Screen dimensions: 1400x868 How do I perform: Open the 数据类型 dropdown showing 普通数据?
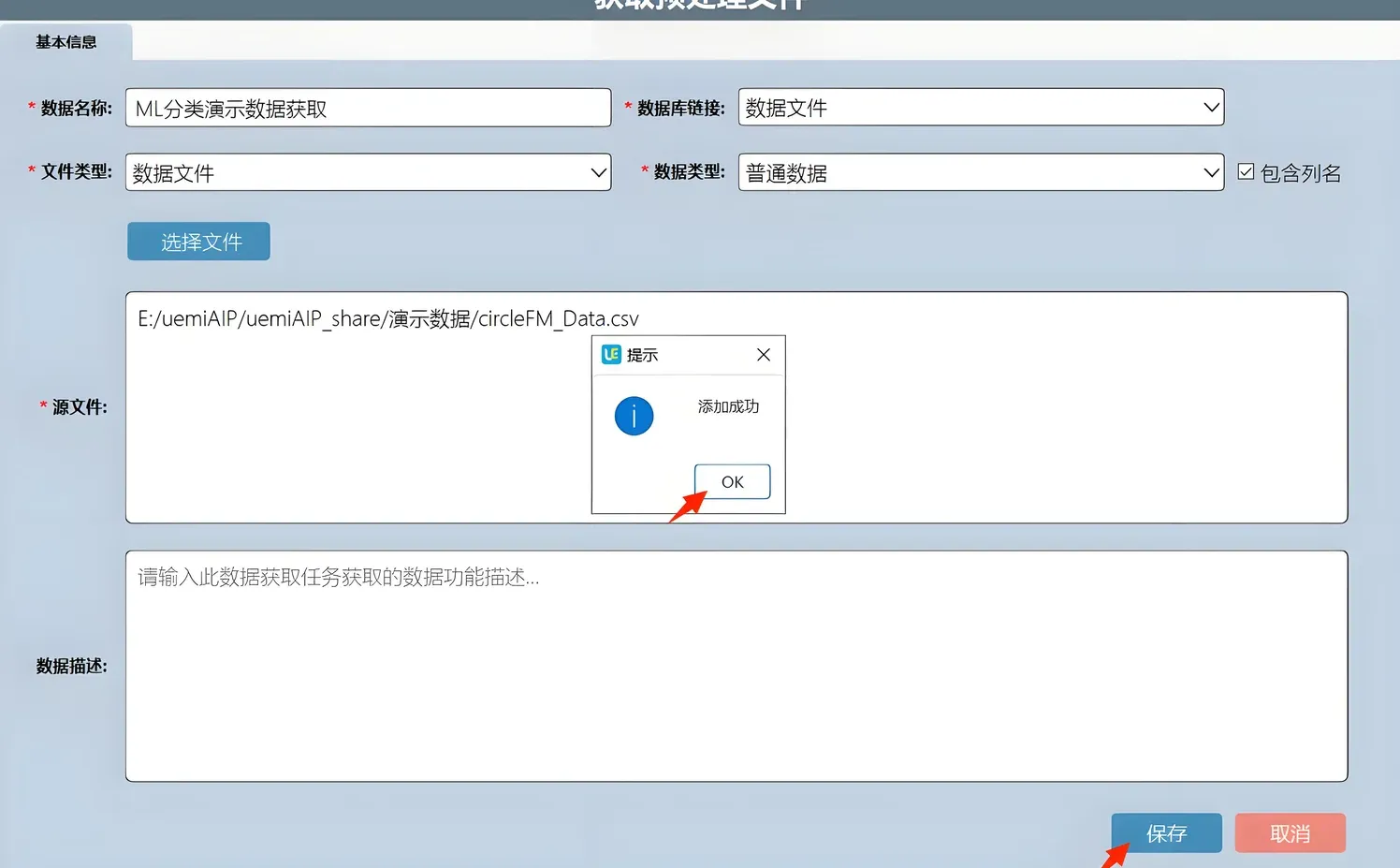[980, 172]
